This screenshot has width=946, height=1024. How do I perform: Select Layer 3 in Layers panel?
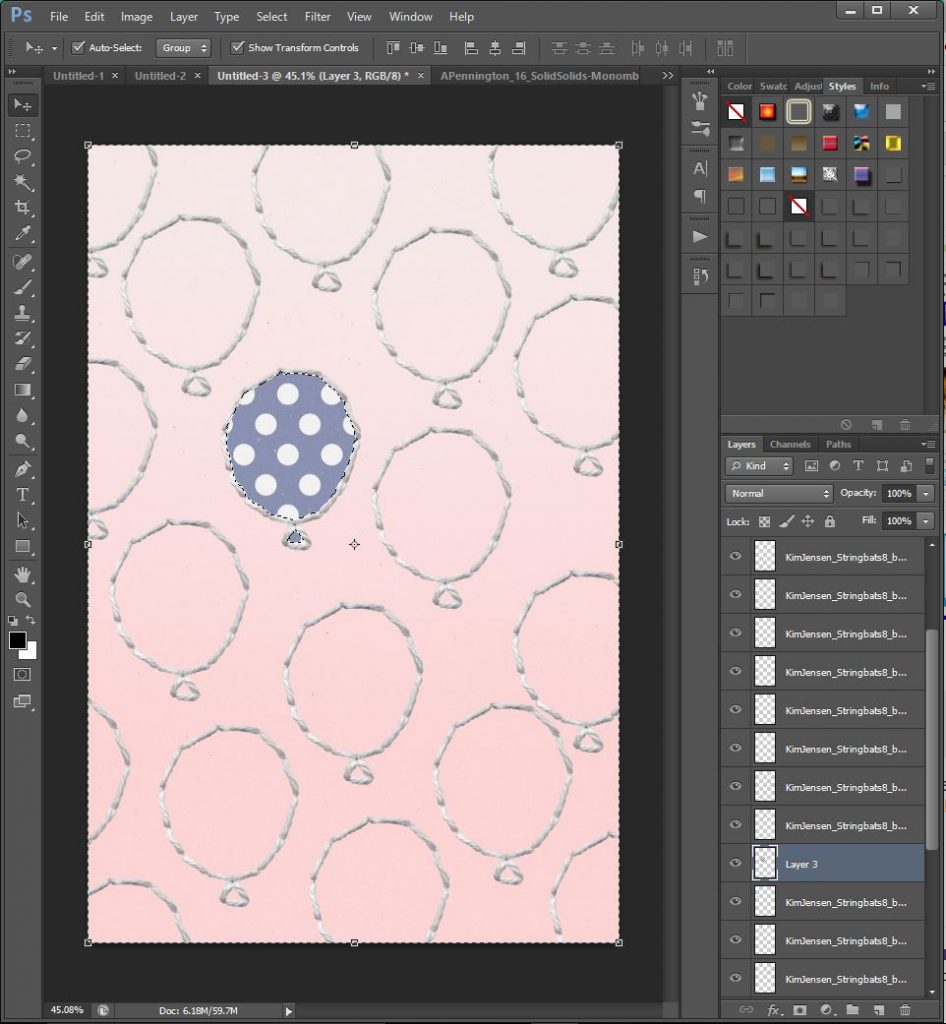[823, 863]
